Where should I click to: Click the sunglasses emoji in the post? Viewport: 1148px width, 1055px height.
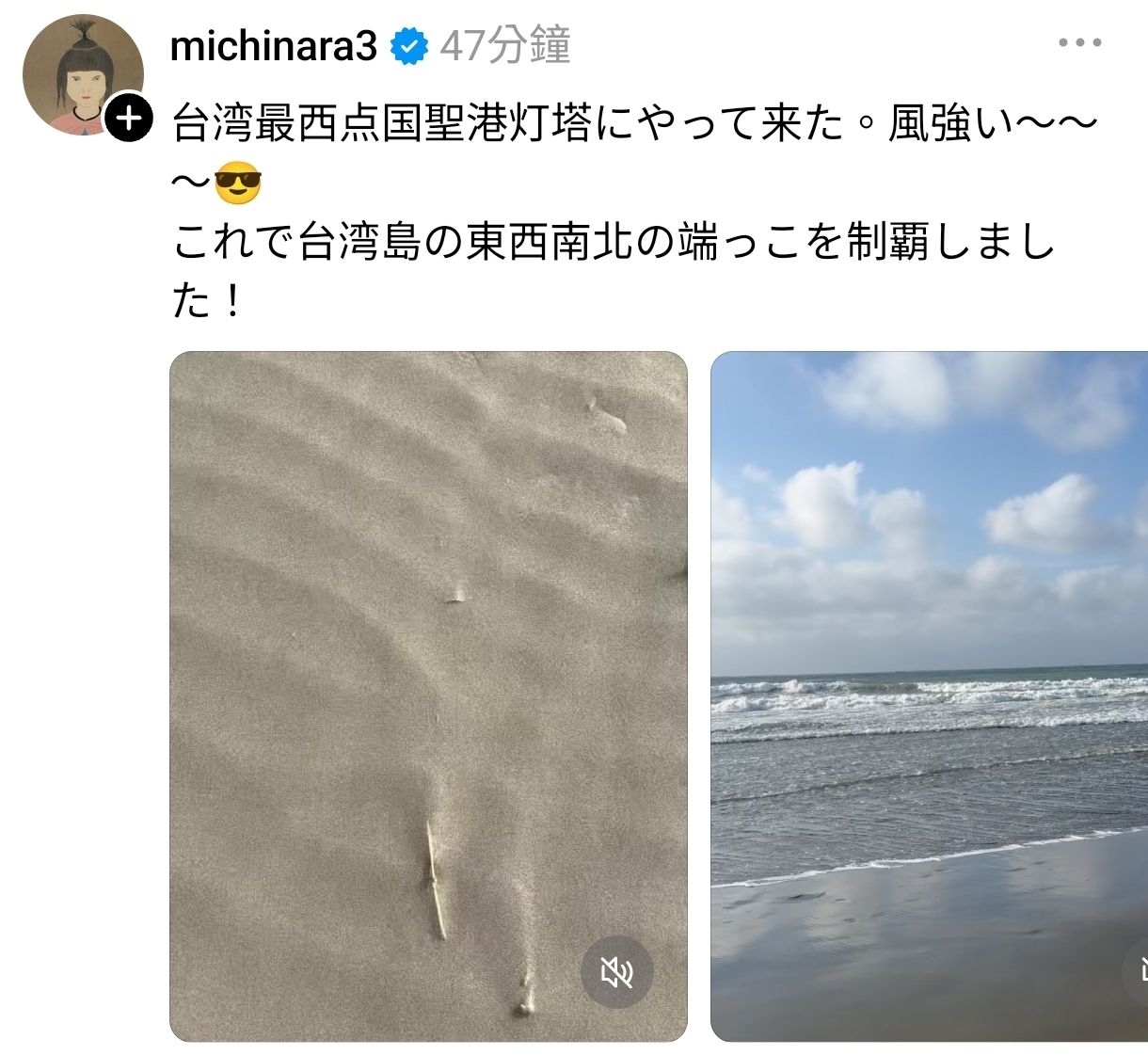(x=237, y=183)
